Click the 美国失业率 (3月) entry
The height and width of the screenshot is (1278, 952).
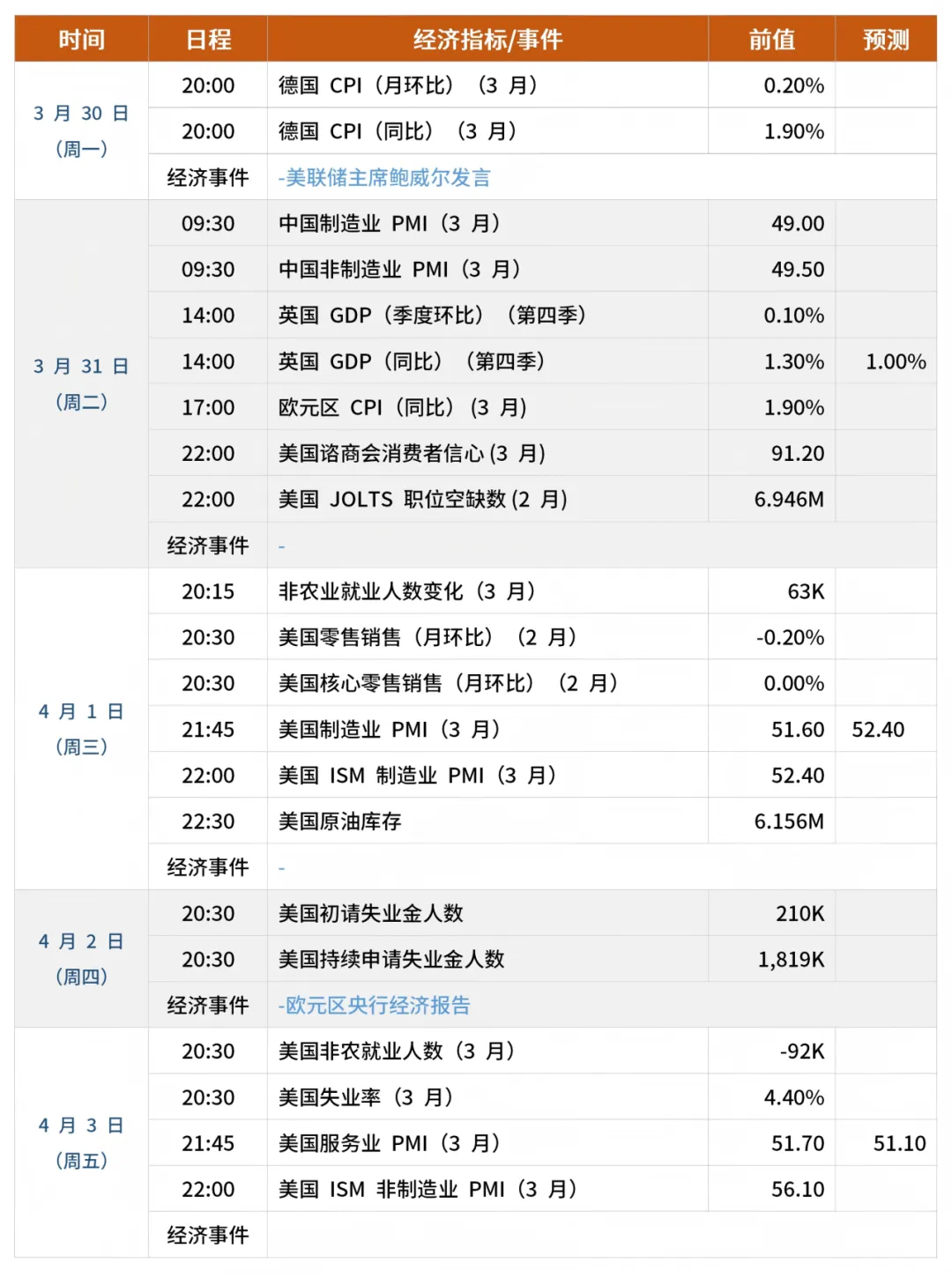[x=365, y=1097]
